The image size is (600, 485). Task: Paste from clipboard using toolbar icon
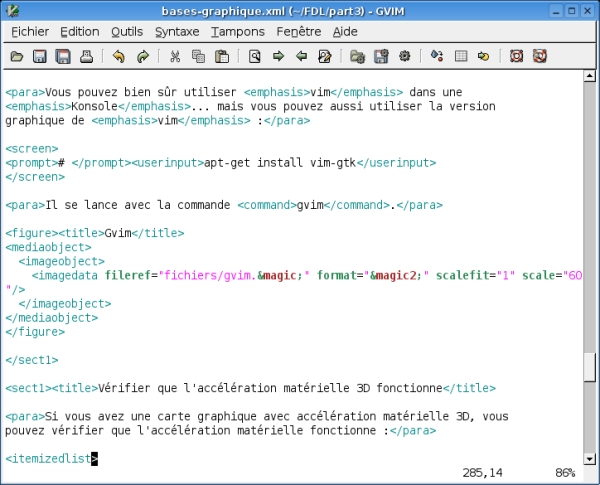point(220,56)
